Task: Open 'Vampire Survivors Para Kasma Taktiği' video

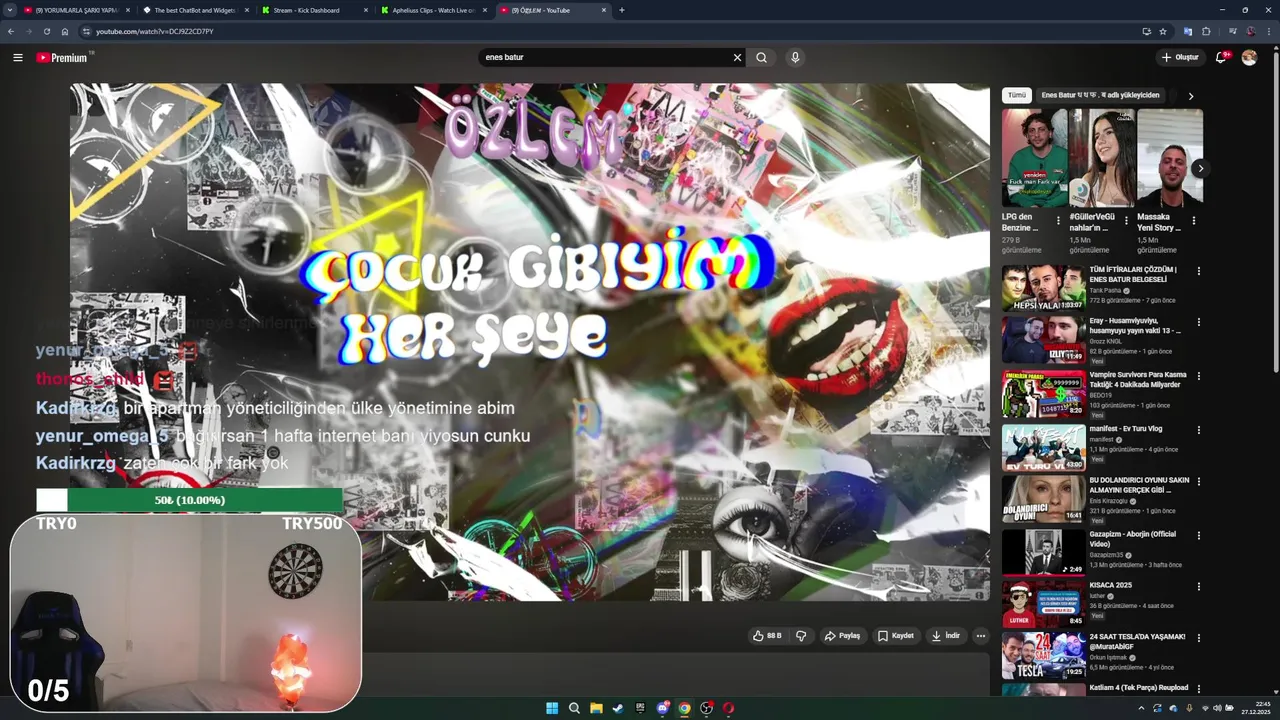Action: (1138, 379)
